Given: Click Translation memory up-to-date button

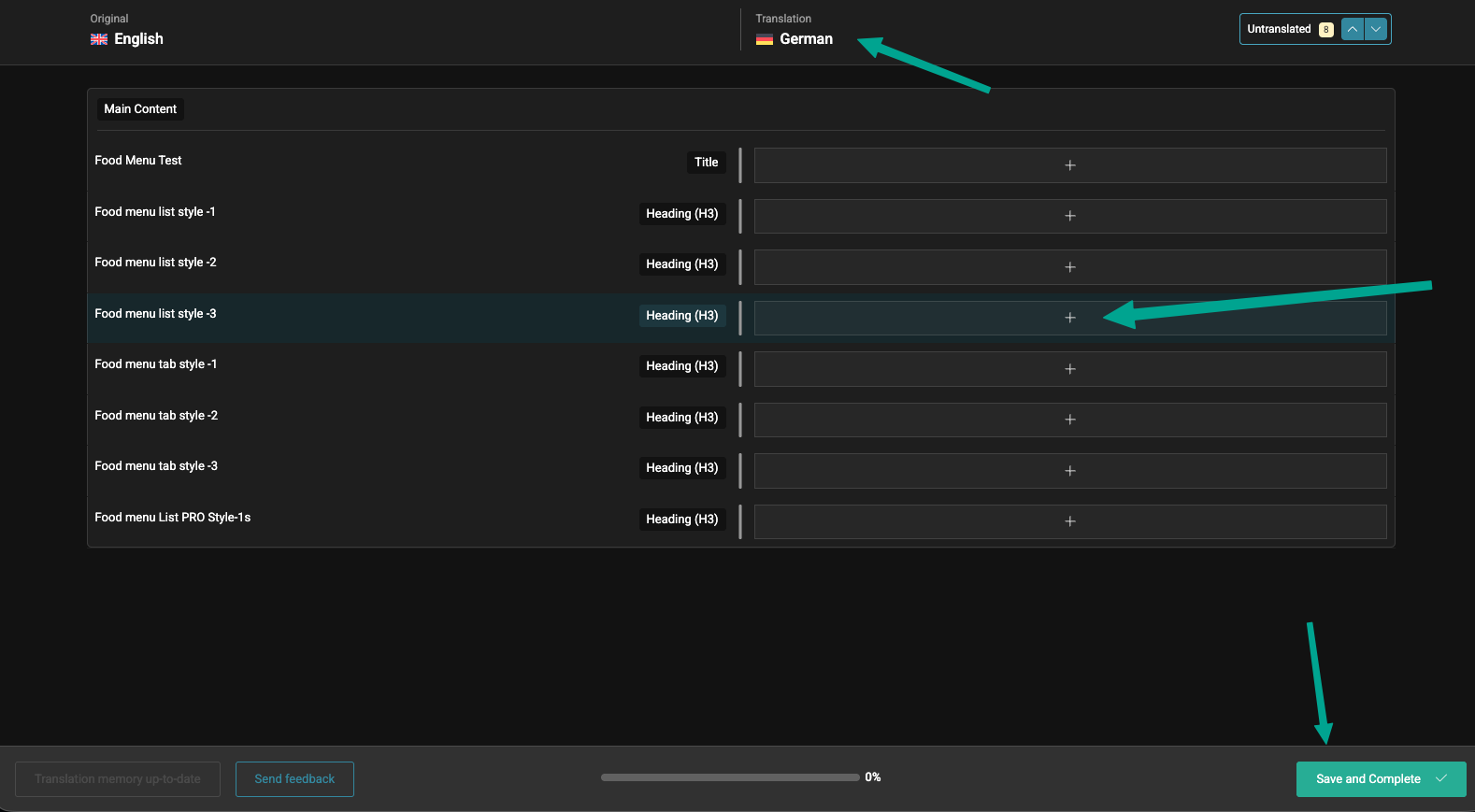Looking at the screenshot, I should (x=118, y=779).
